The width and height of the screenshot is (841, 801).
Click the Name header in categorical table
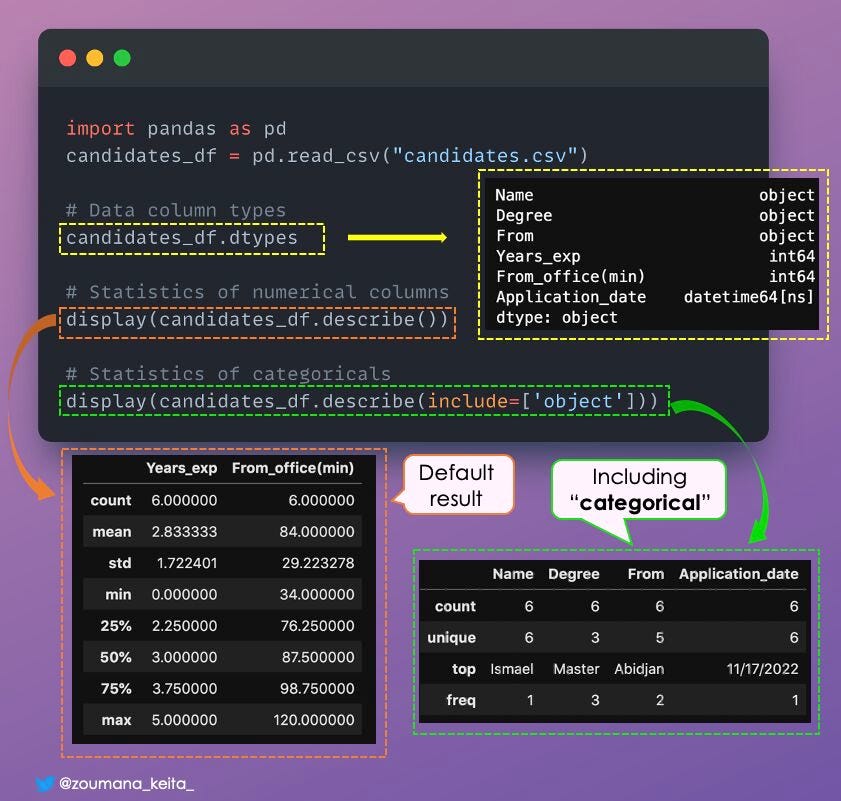[x=513, y=574]
